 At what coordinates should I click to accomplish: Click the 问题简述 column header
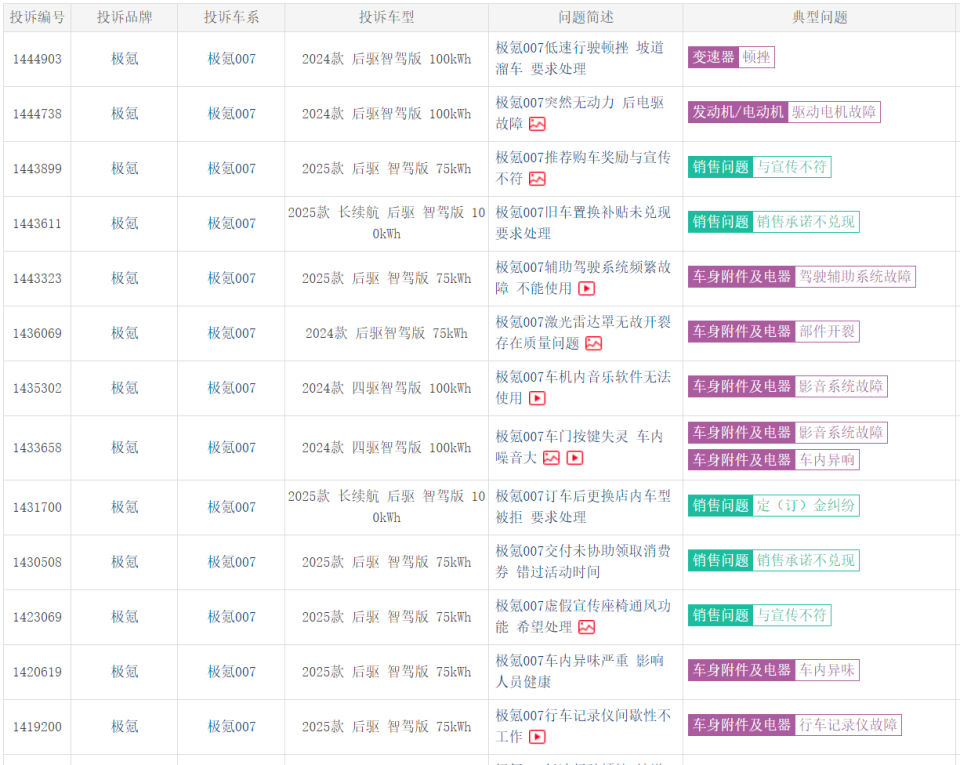585,17
